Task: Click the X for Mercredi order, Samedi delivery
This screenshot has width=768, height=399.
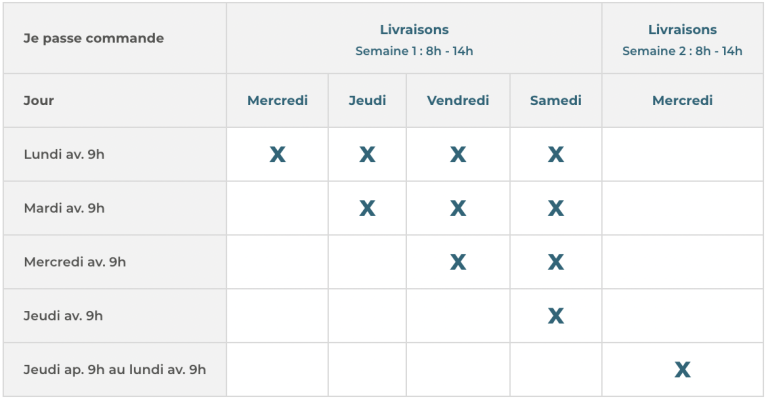Action: [x=555, y=262]
